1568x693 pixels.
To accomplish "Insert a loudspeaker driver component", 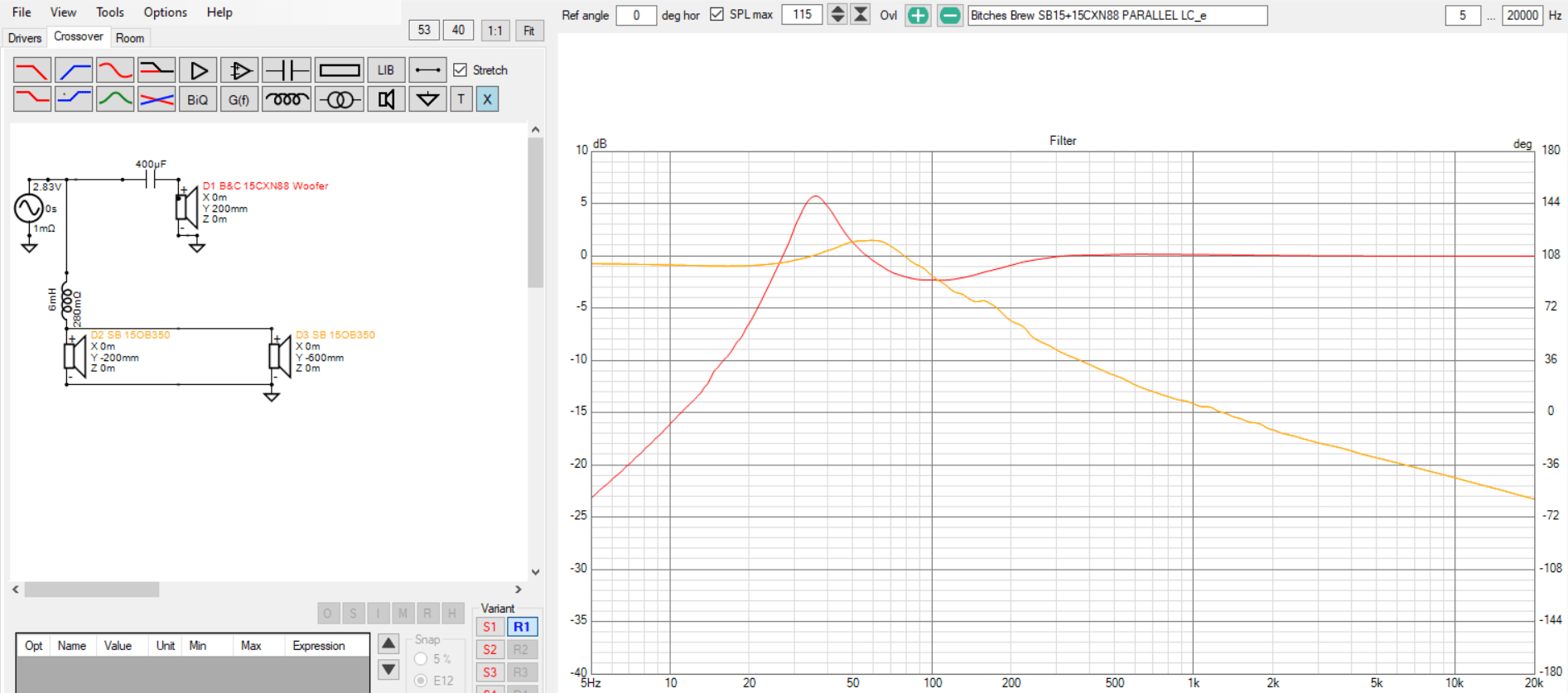I will [386, 99].
